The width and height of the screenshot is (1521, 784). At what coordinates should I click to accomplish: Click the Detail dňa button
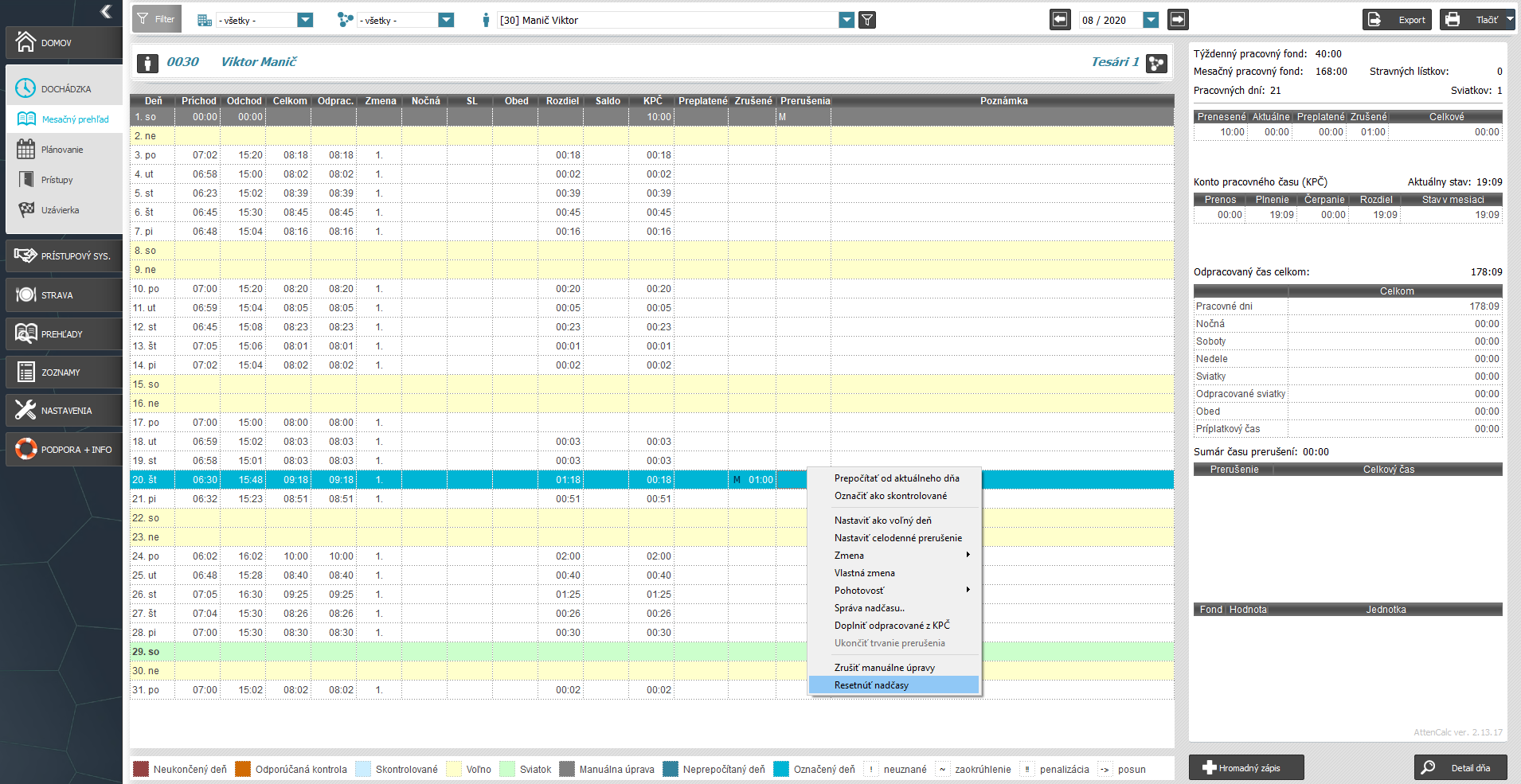1460,767
